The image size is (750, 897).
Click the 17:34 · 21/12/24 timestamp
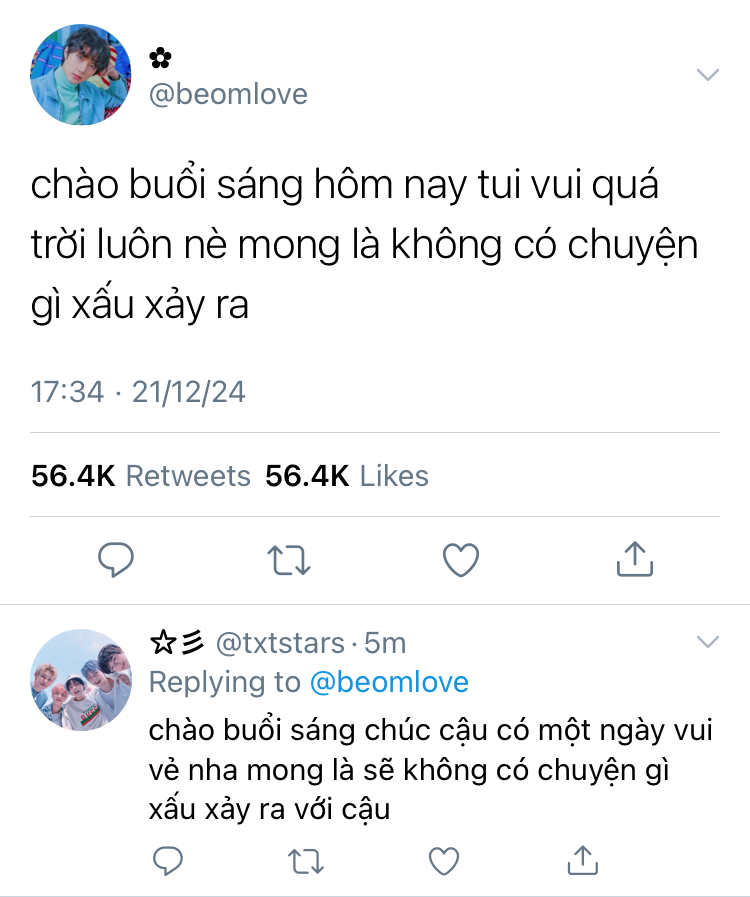pyautogui.click(x=138, y=392)
